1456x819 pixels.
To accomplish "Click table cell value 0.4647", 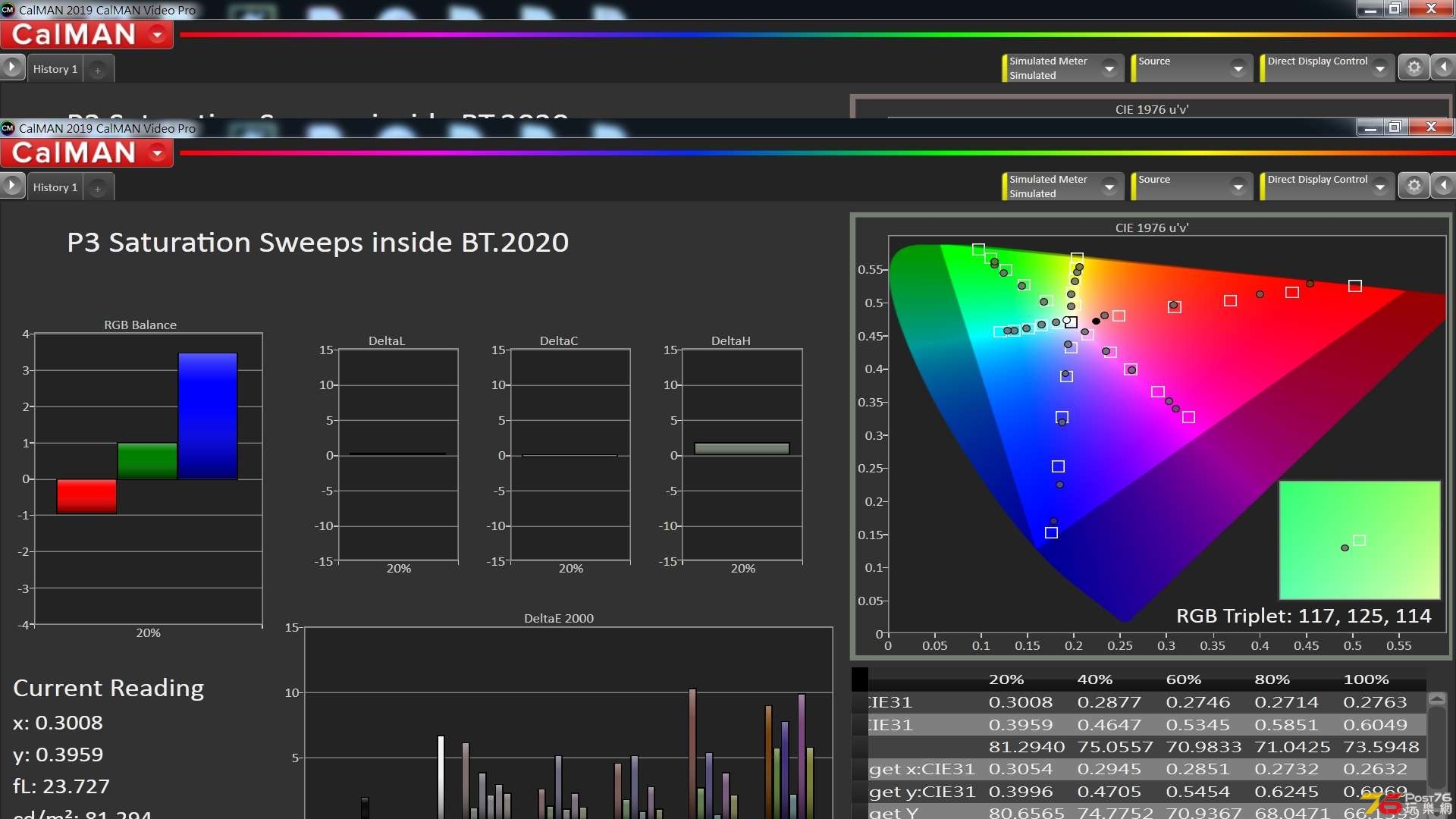I will click(1109, 725).
